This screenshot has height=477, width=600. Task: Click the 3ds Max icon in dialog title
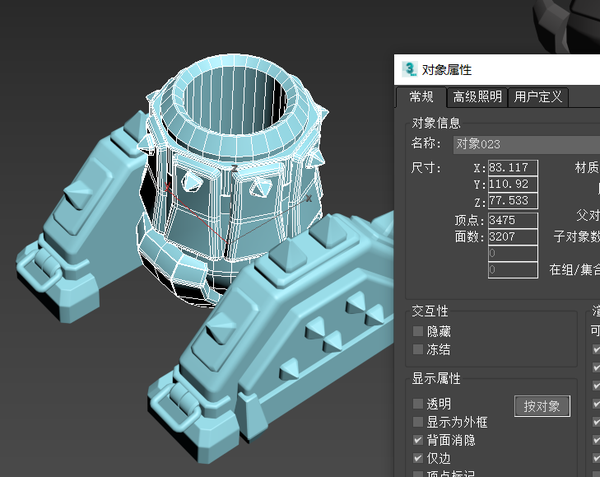click(409, 69)
